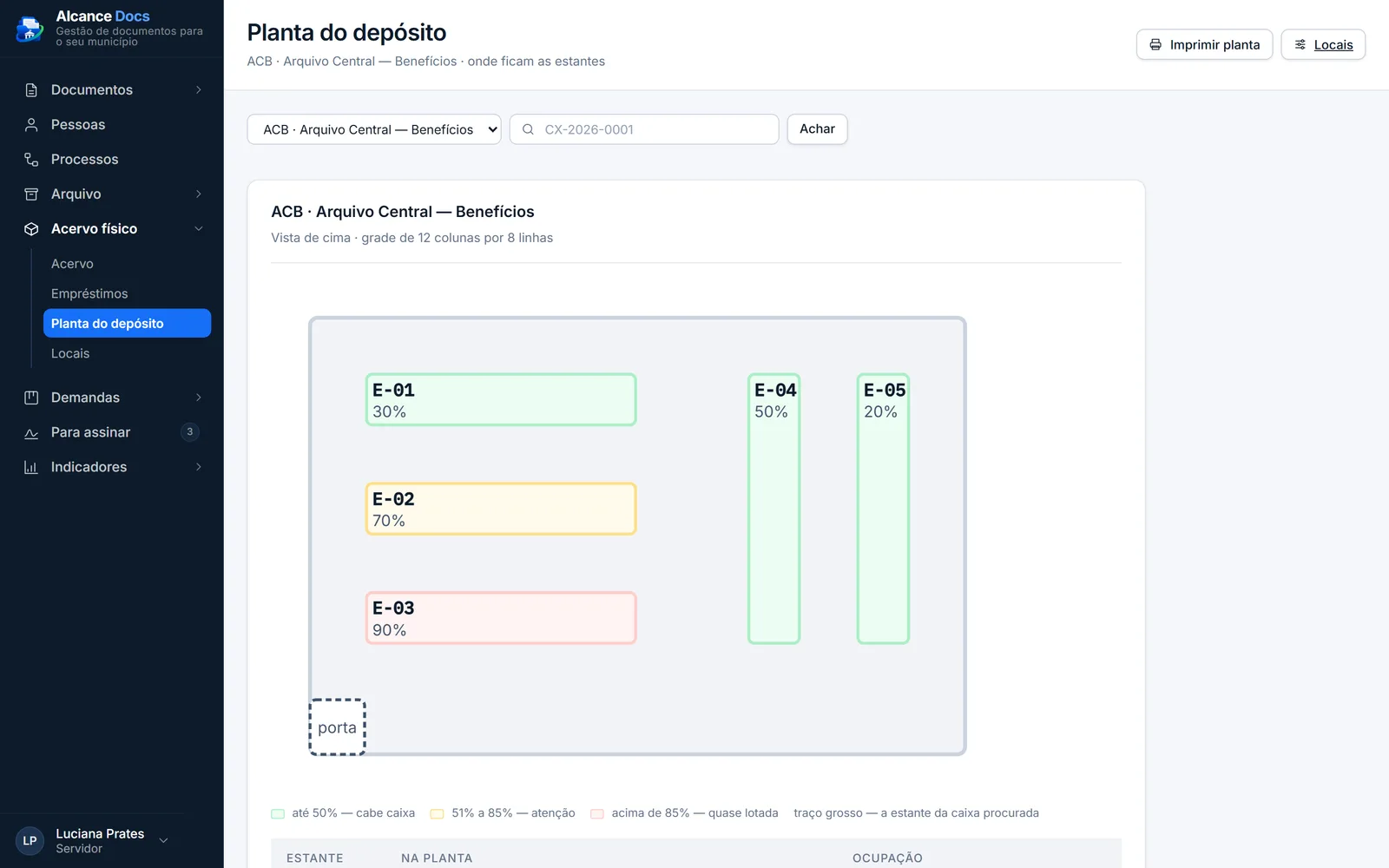
Task: Expand the Arquivo menu chevron
Action: (x=199, y=194)
